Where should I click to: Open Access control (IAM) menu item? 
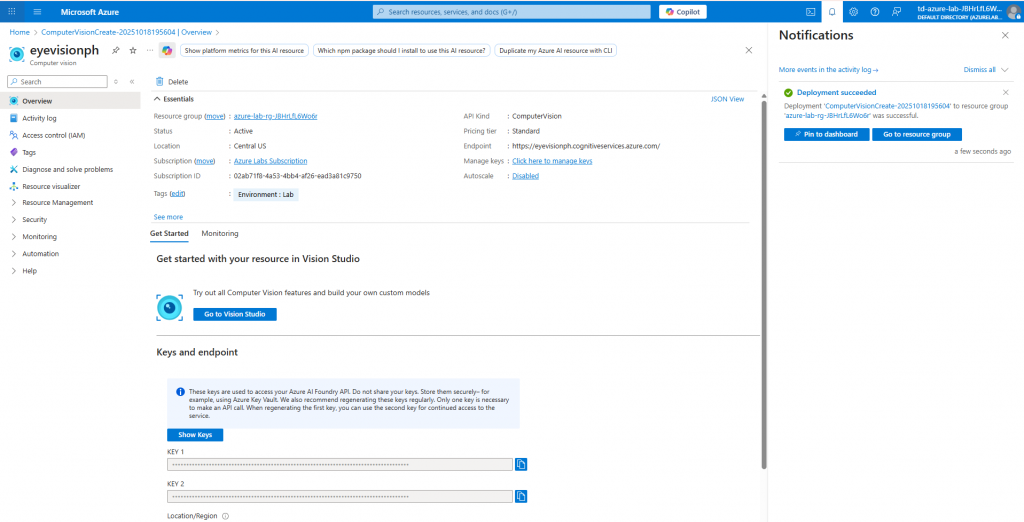tap(53, 135)
